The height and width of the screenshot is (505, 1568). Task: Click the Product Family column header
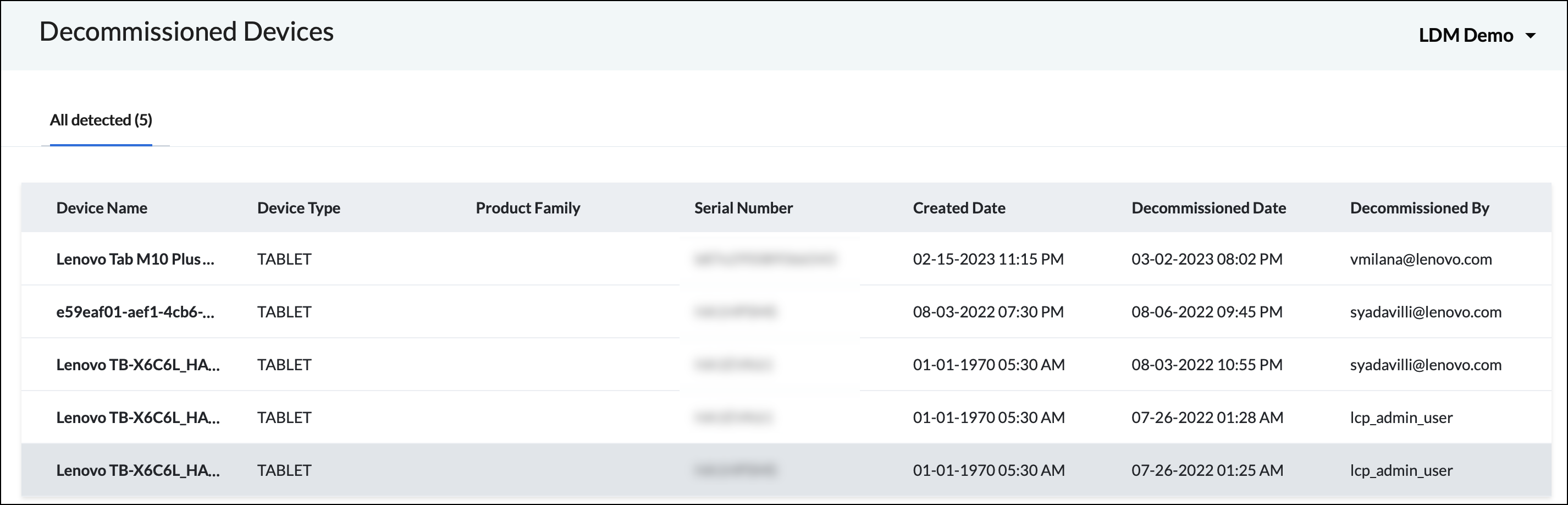click(528, 208)
